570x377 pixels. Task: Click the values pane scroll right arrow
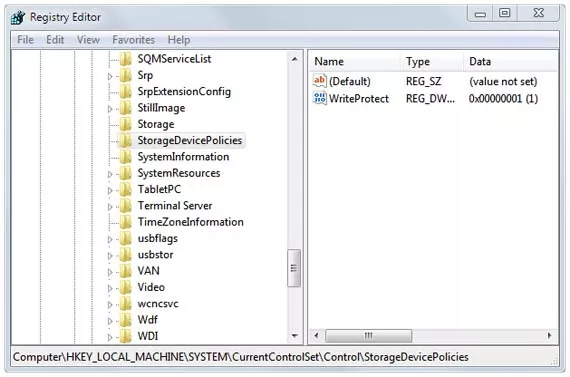tap(549, 335)
